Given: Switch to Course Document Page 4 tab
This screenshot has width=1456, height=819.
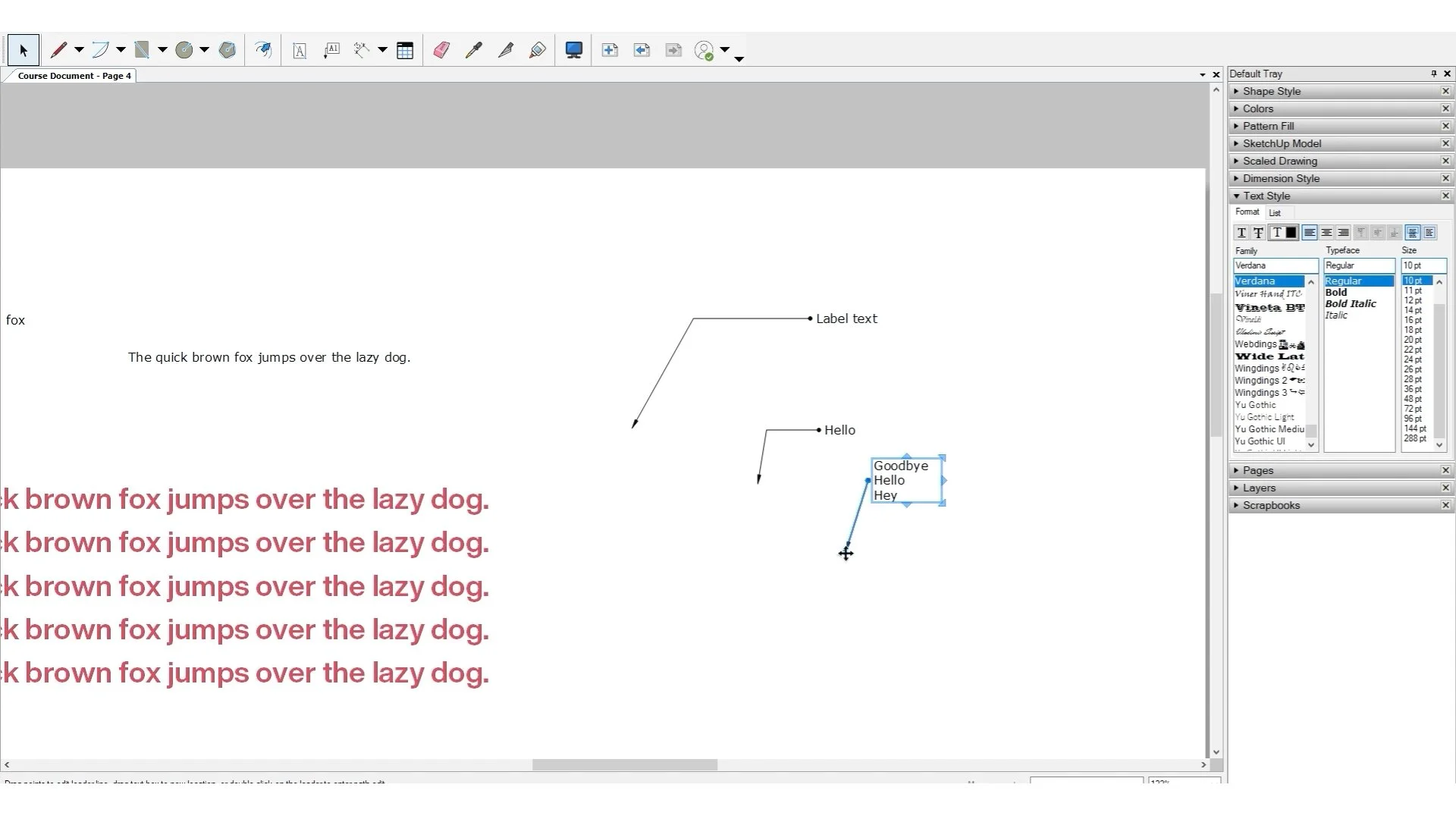Looking at the screenshot, I should point(72,76).
